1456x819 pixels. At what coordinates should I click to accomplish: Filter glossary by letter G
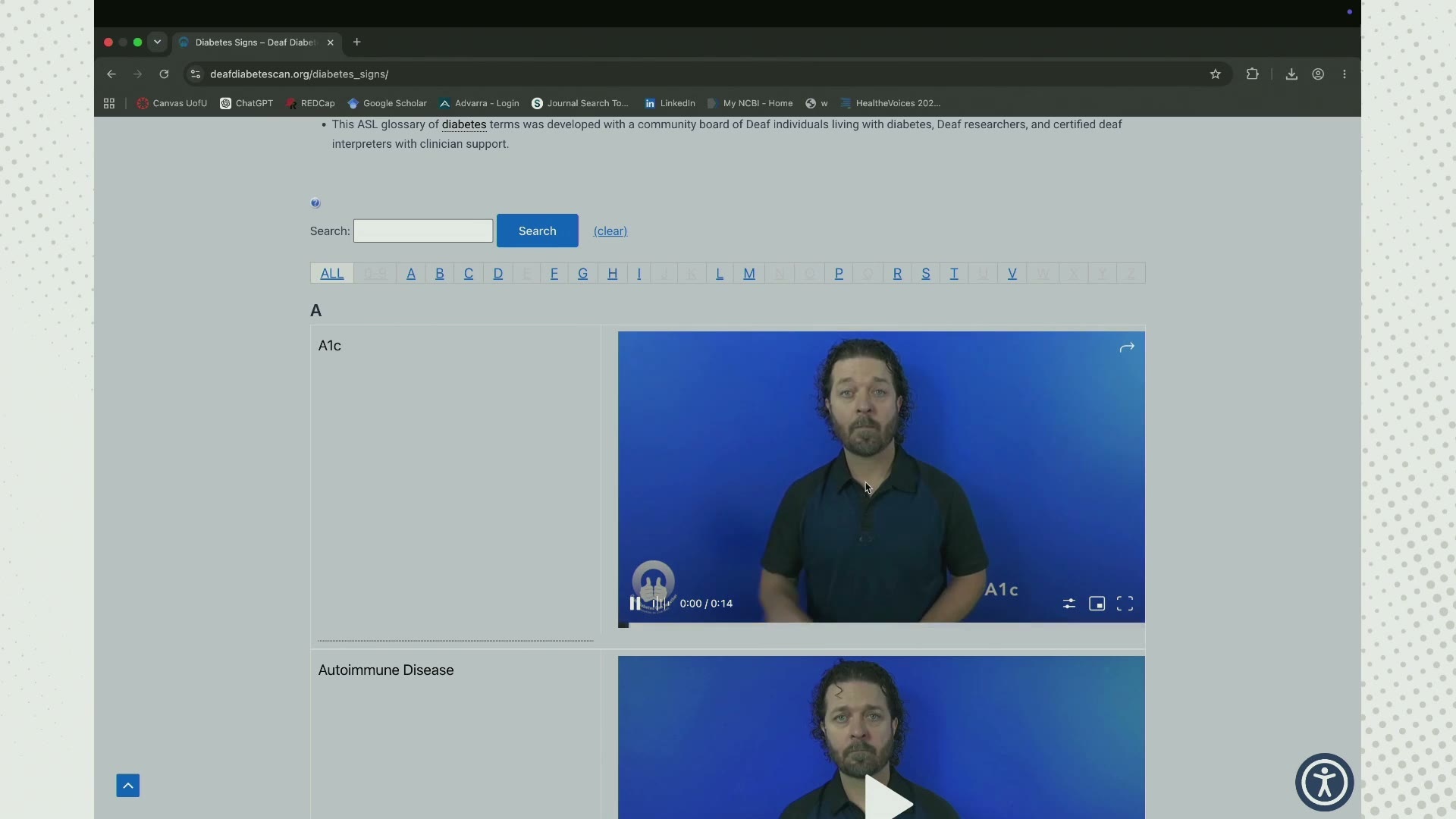tap(583, 274)
